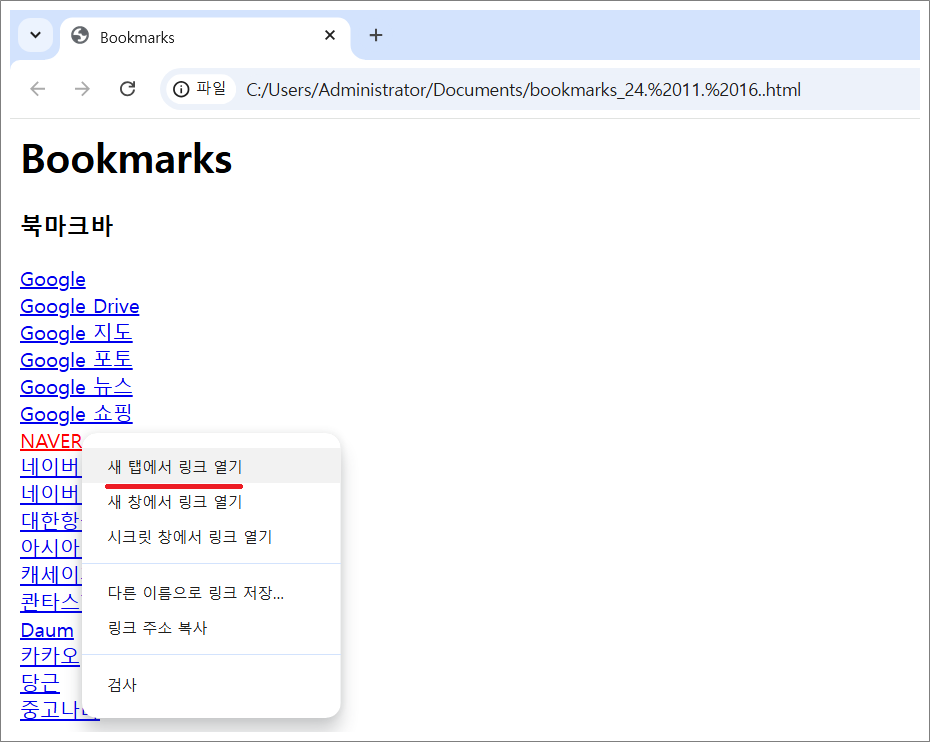Choose 시크릿 창에서 링크 열기
This screenshot has width=930, height=742.
(211, 537)
